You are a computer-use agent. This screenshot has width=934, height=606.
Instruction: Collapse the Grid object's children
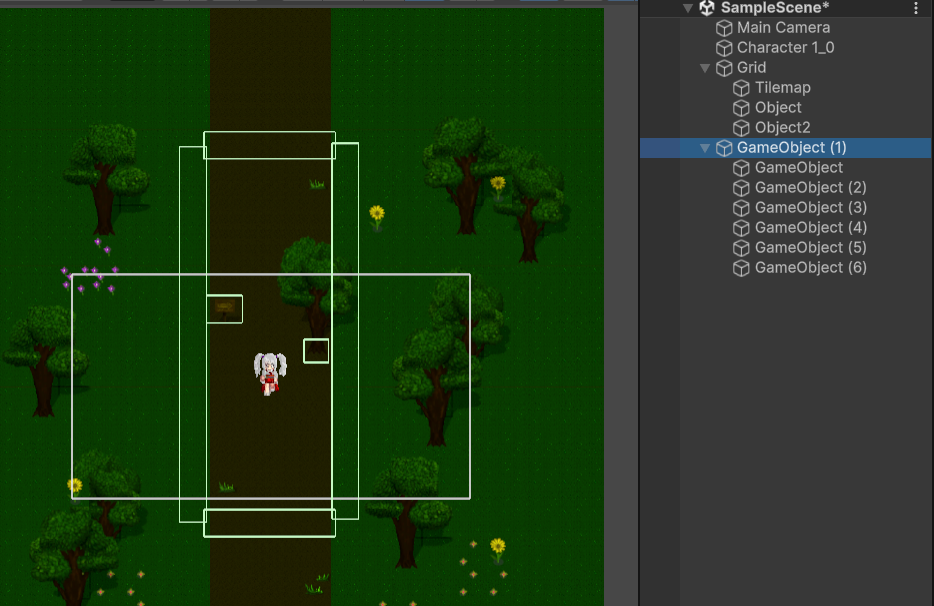pyautogui.click(x=705, y=68)
